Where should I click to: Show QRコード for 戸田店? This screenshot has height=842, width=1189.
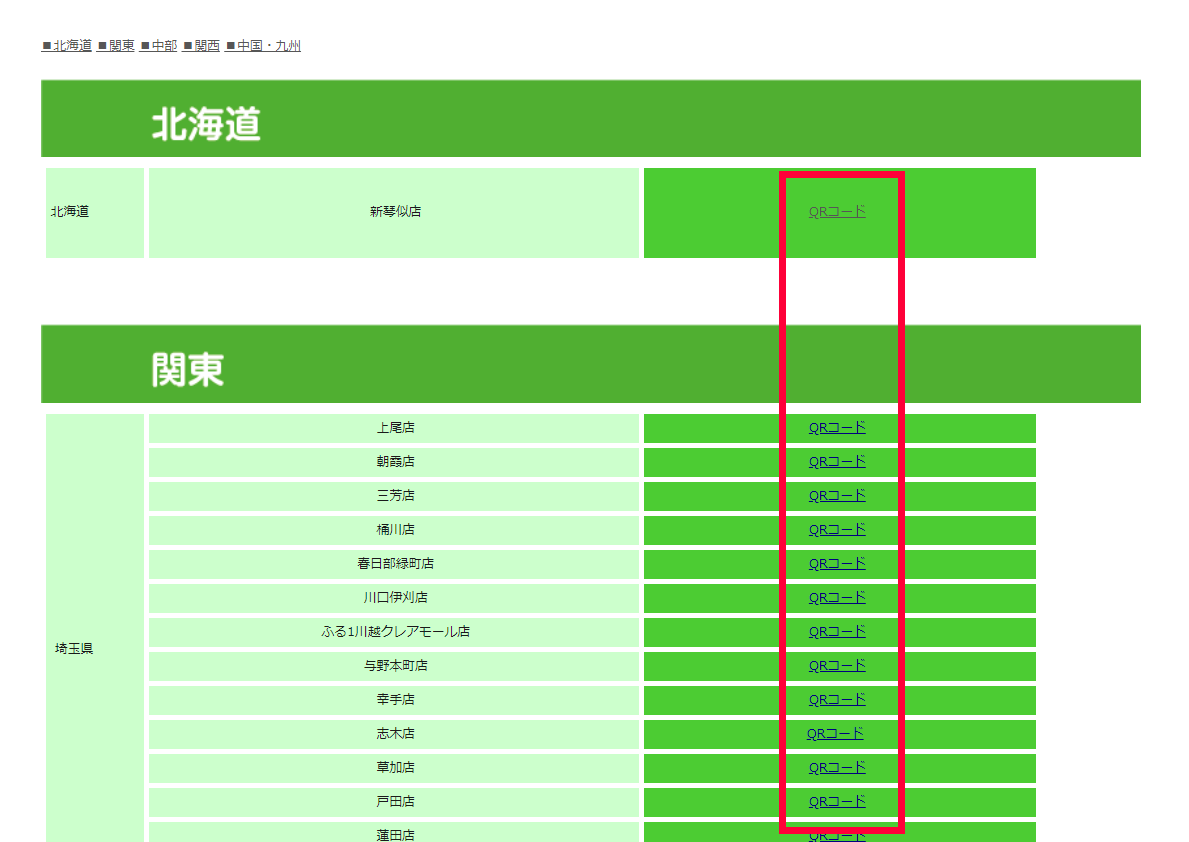click(837, 802)
